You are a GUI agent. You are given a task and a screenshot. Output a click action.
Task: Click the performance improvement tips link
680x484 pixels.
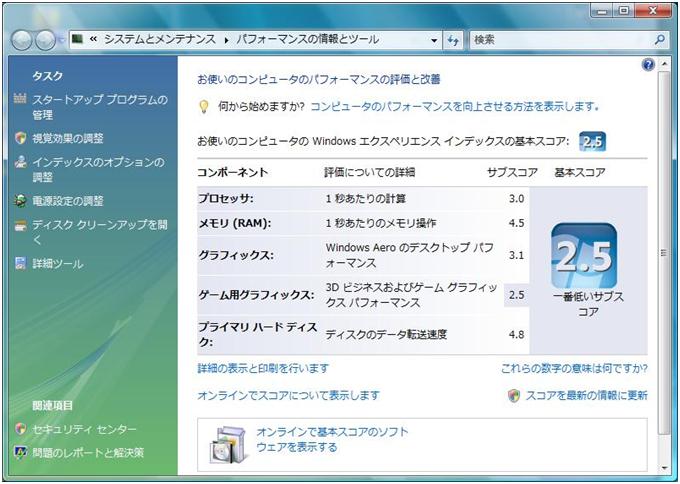[455, 106]
